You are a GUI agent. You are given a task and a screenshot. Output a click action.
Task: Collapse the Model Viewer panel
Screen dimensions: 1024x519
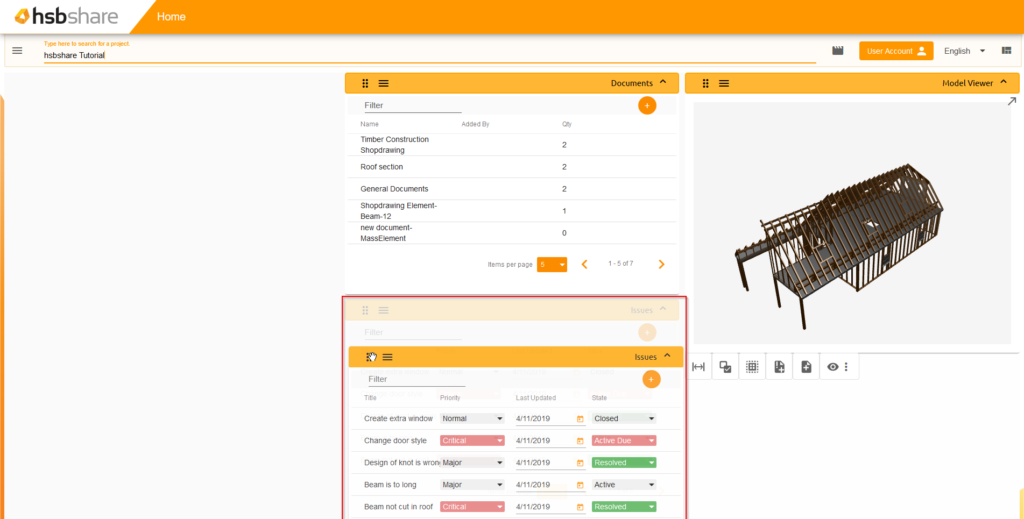pos(1004,82)
